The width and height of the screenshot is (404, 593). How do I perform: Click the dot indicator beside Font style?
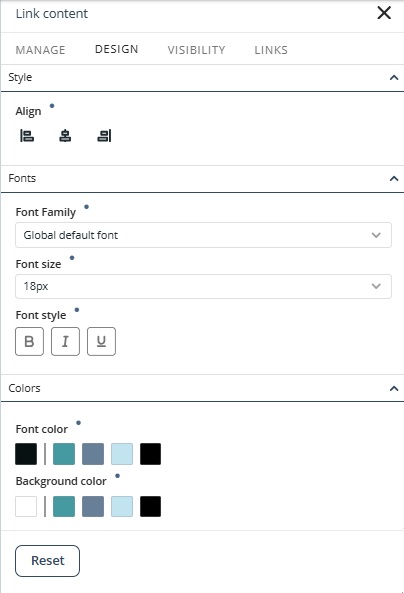click(77, 310)
